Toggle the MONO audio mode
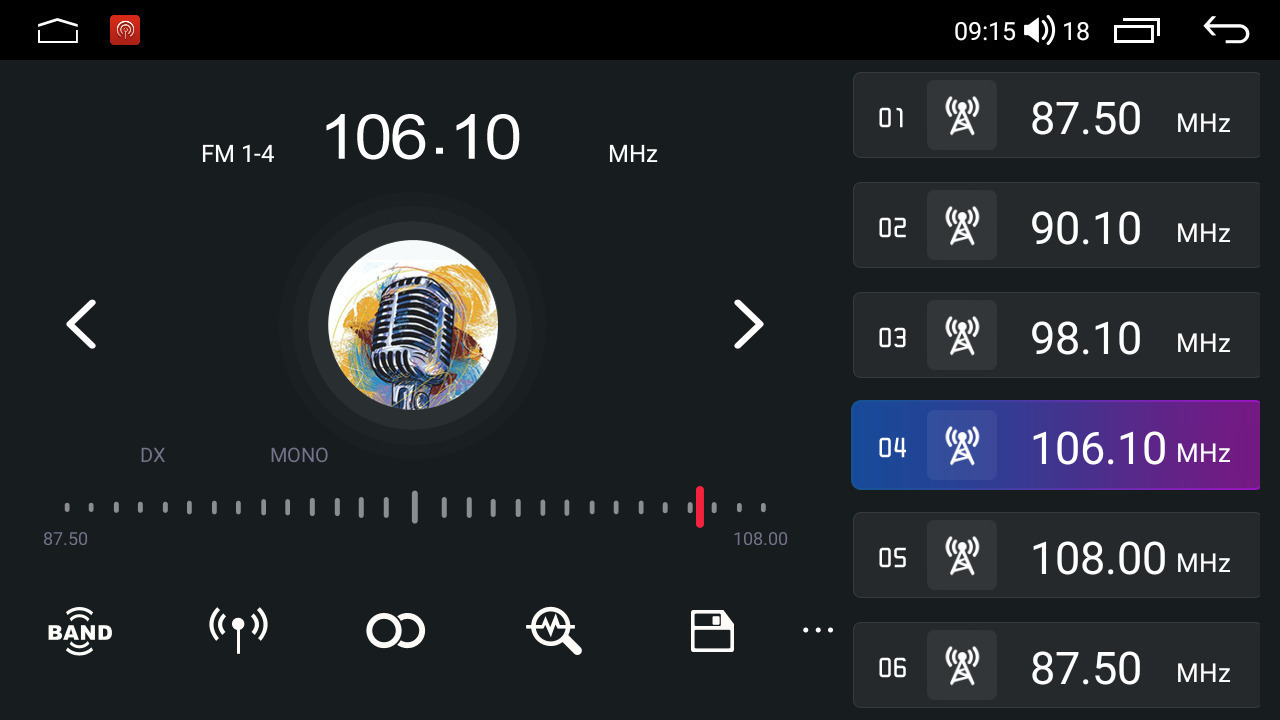 299,455
